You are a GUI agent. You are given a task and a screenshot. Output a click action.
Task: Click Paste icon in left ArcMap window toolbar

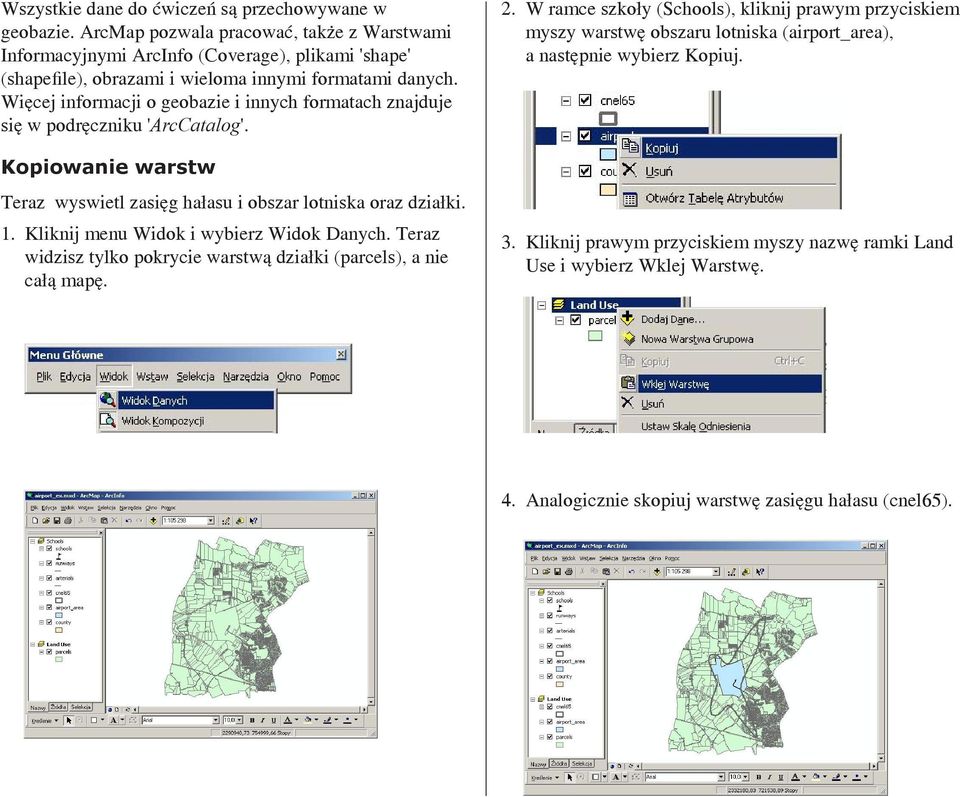[x=104, y=521]
